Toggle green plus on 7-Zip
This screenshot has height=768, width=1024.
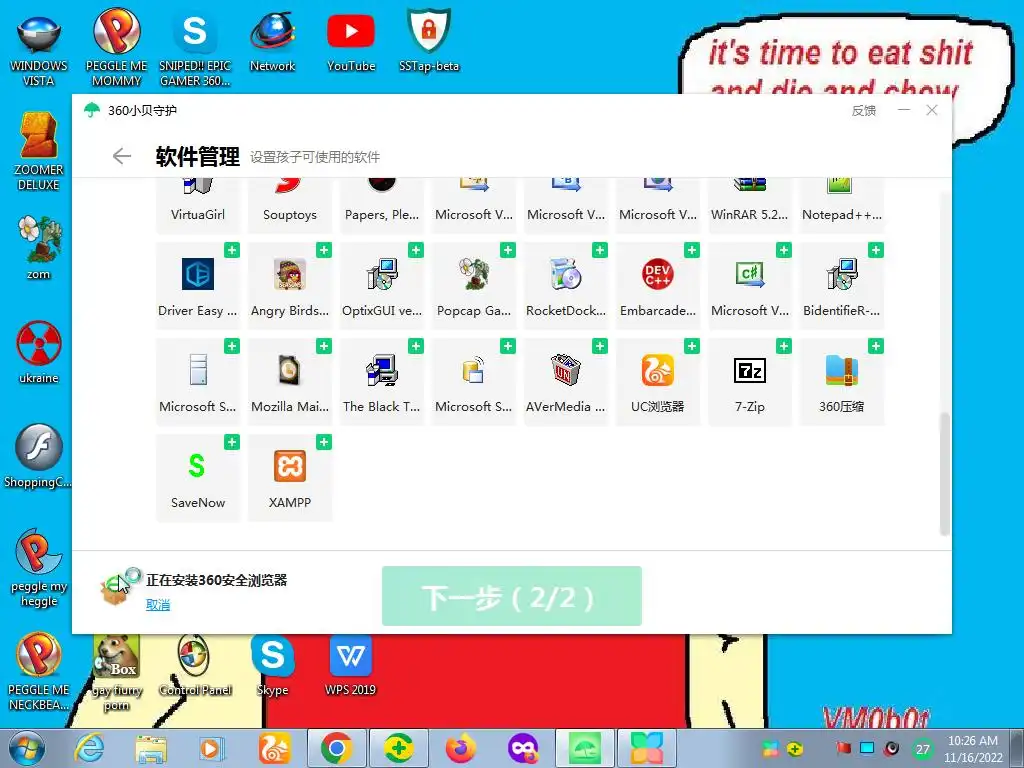pyautogui.click(x=784, y=346)
